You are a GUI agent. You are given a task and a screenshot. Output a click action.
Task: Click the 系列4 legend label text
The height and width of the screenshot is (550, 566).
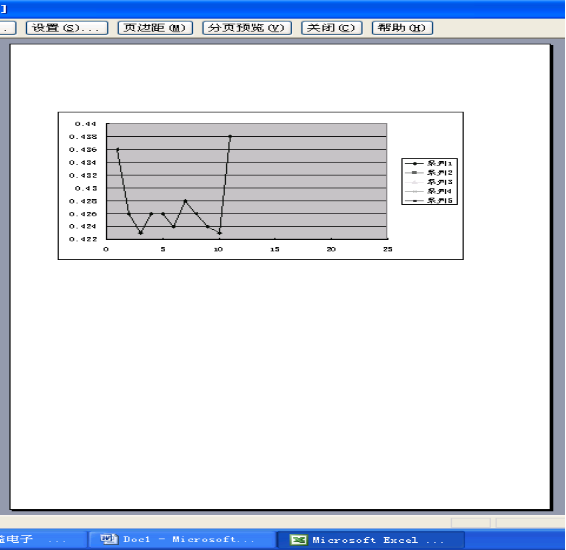tap(440, 191)
